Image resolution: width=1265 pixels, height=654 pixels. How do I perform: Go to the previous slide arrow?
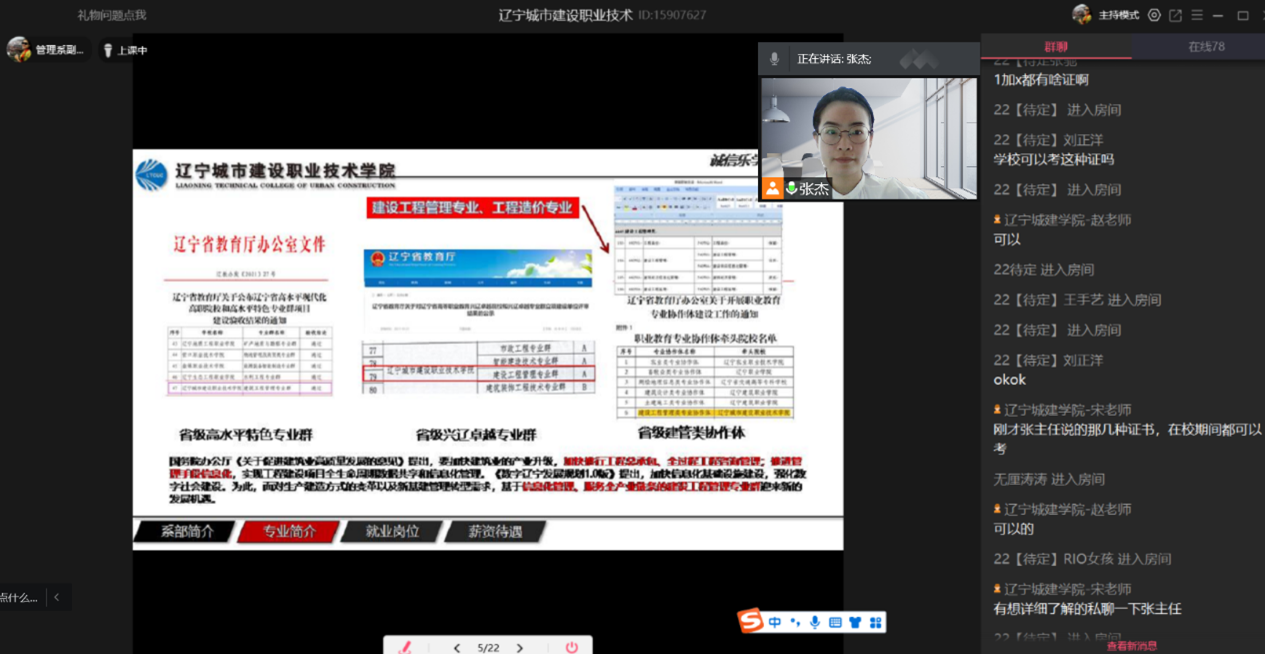(457, 648)
